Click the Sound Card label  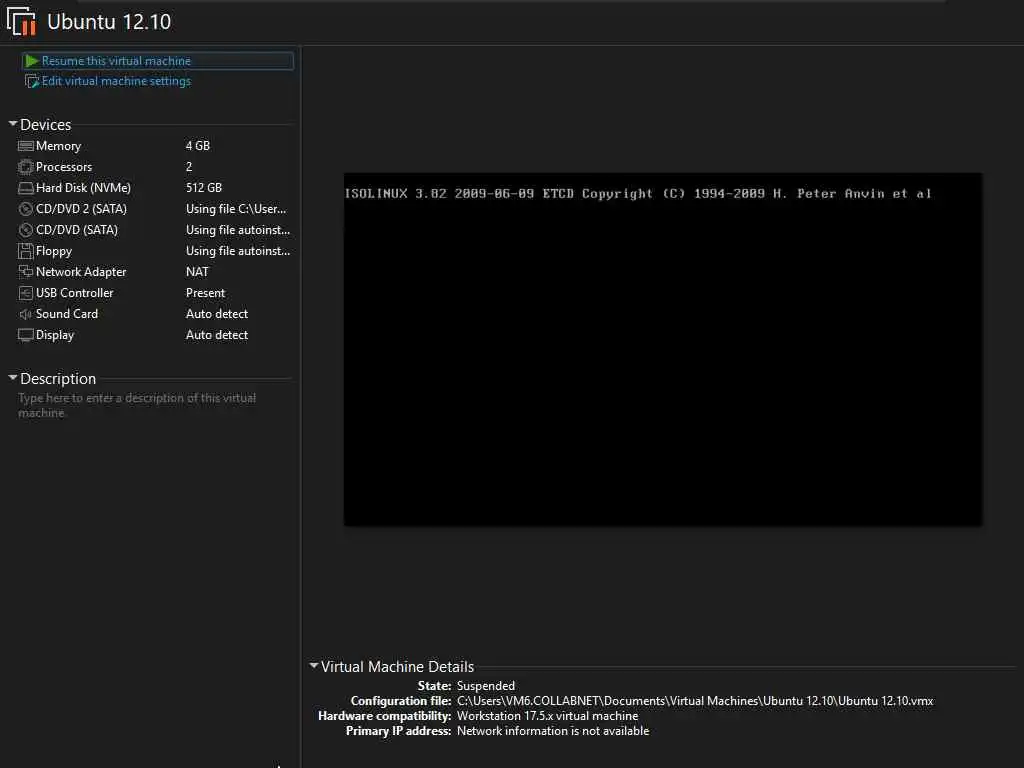point(67,313)
